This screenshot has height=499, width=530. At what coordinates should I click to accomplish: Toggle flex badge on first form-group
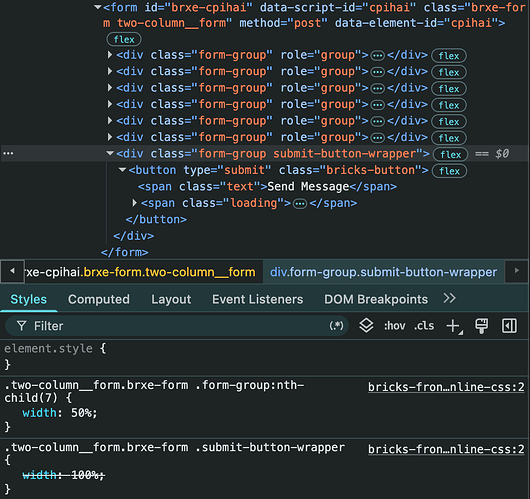tap(449, 55)
